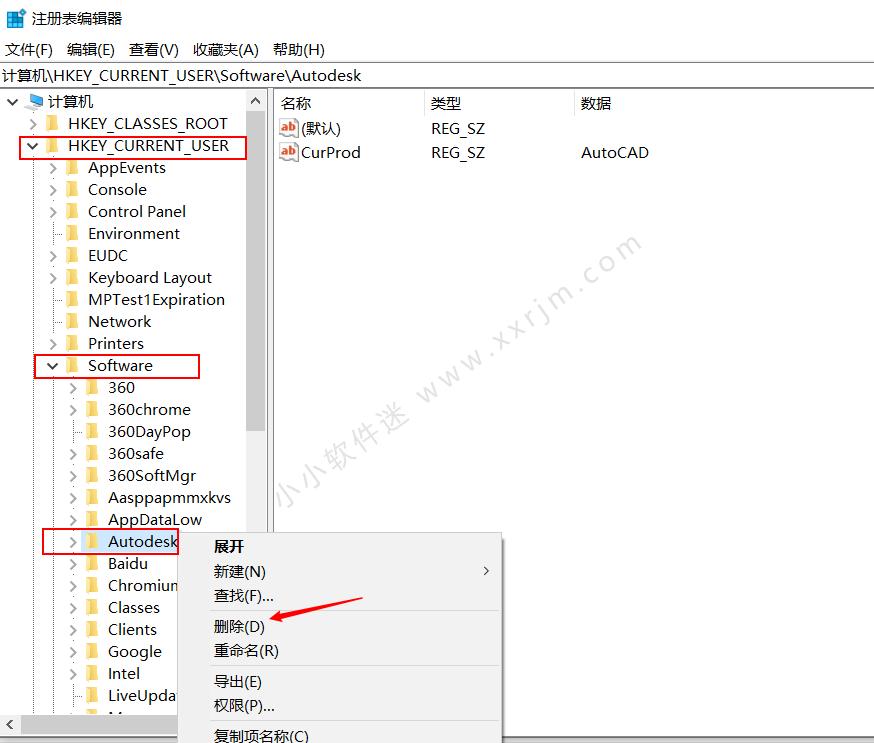Click the Registry Editor title bar icon
Image resolution: width=874 pixels, height=743 pixels.
tap(14, 17)
